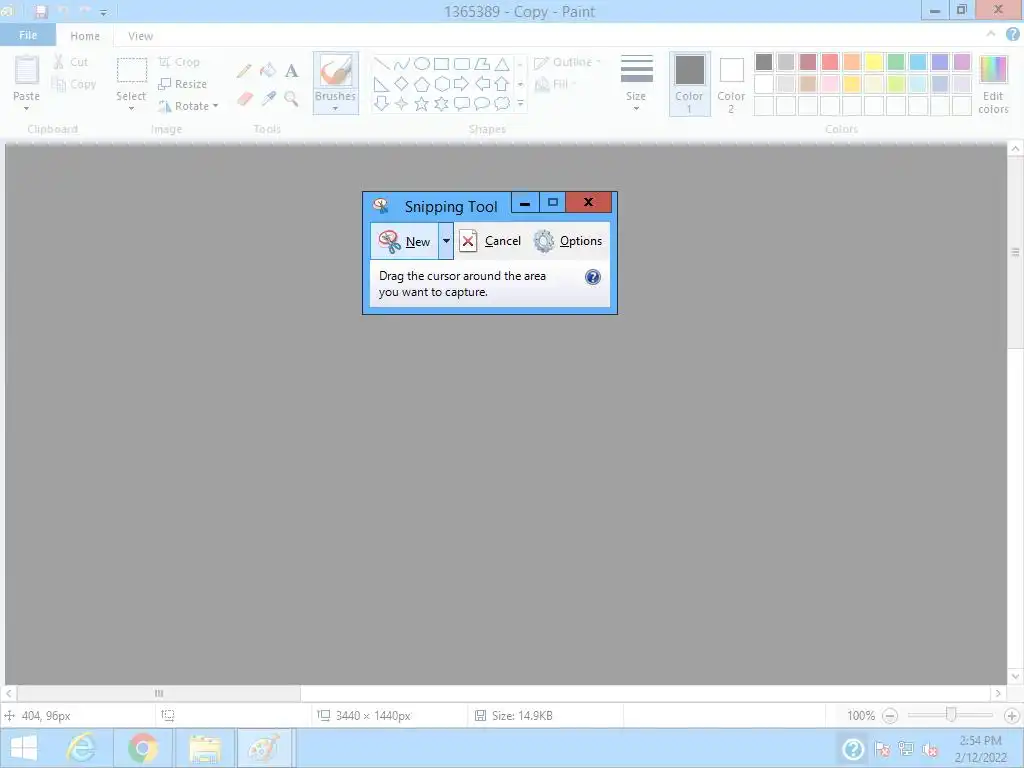Image resolution: width=1024 pixels, height=768 pixels.
Task: Click New in Snipping Tool
Action: pos(405,241)
